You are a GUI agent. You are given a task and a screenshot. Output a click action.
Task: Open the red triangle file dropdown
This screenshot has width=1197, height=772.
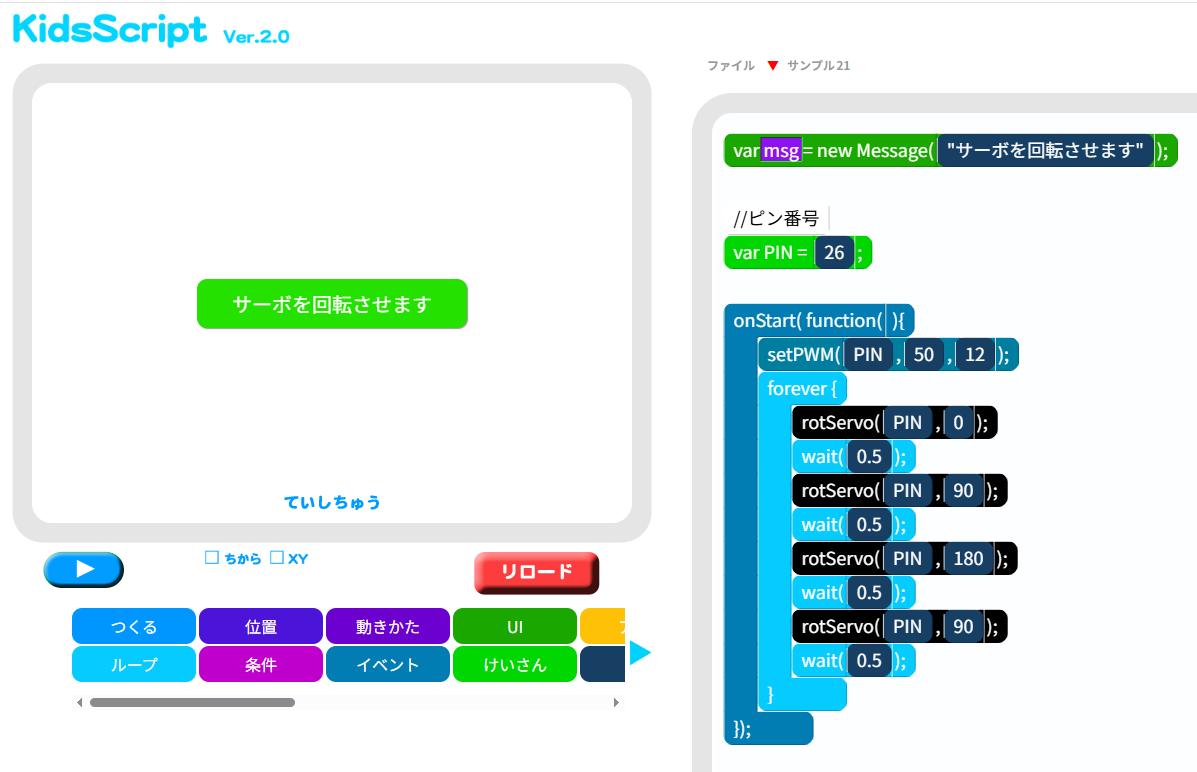(773, 66)
